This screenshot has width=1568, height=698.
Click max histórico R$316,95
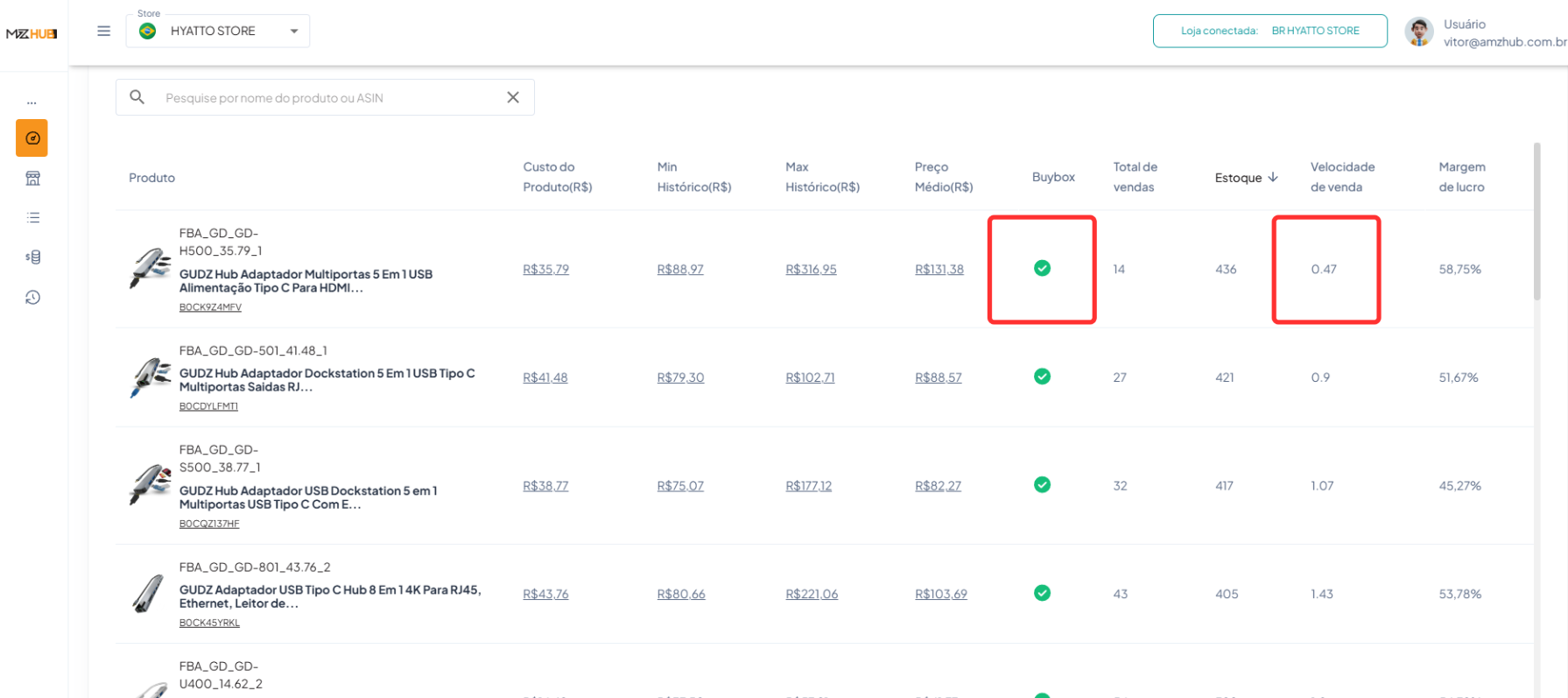coord(811,269)
